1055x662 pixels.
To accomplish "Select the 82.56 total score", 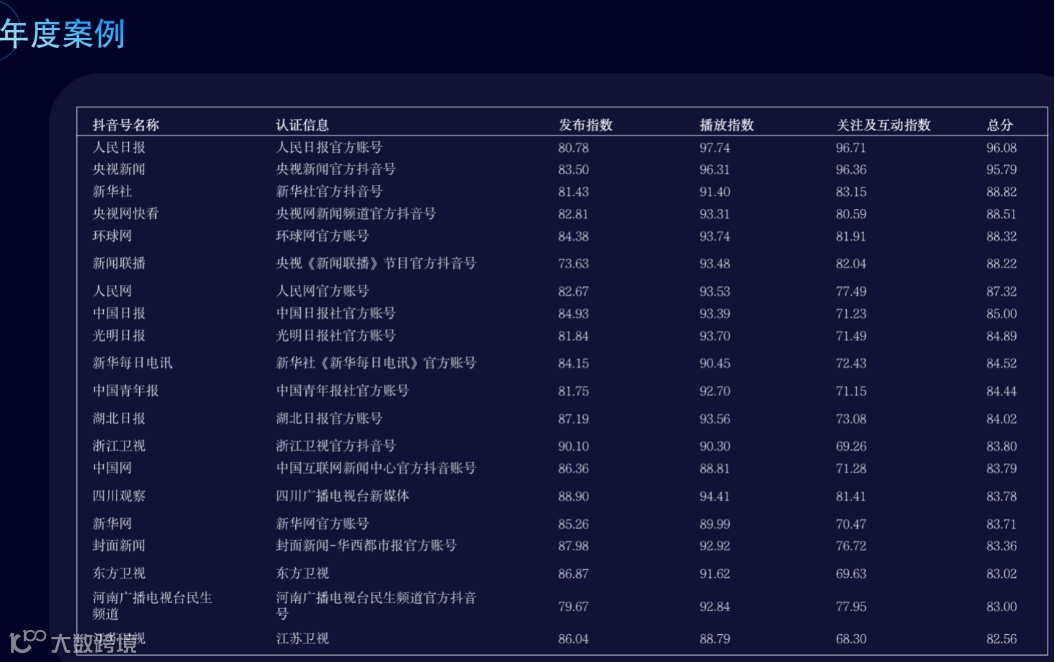I will point(1002,639).
